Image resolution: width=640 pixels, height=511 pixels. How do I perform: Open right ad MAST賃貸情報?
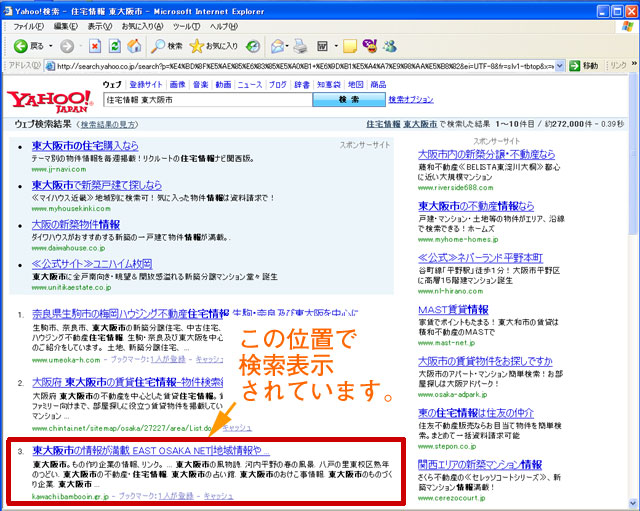pos(453,310)
